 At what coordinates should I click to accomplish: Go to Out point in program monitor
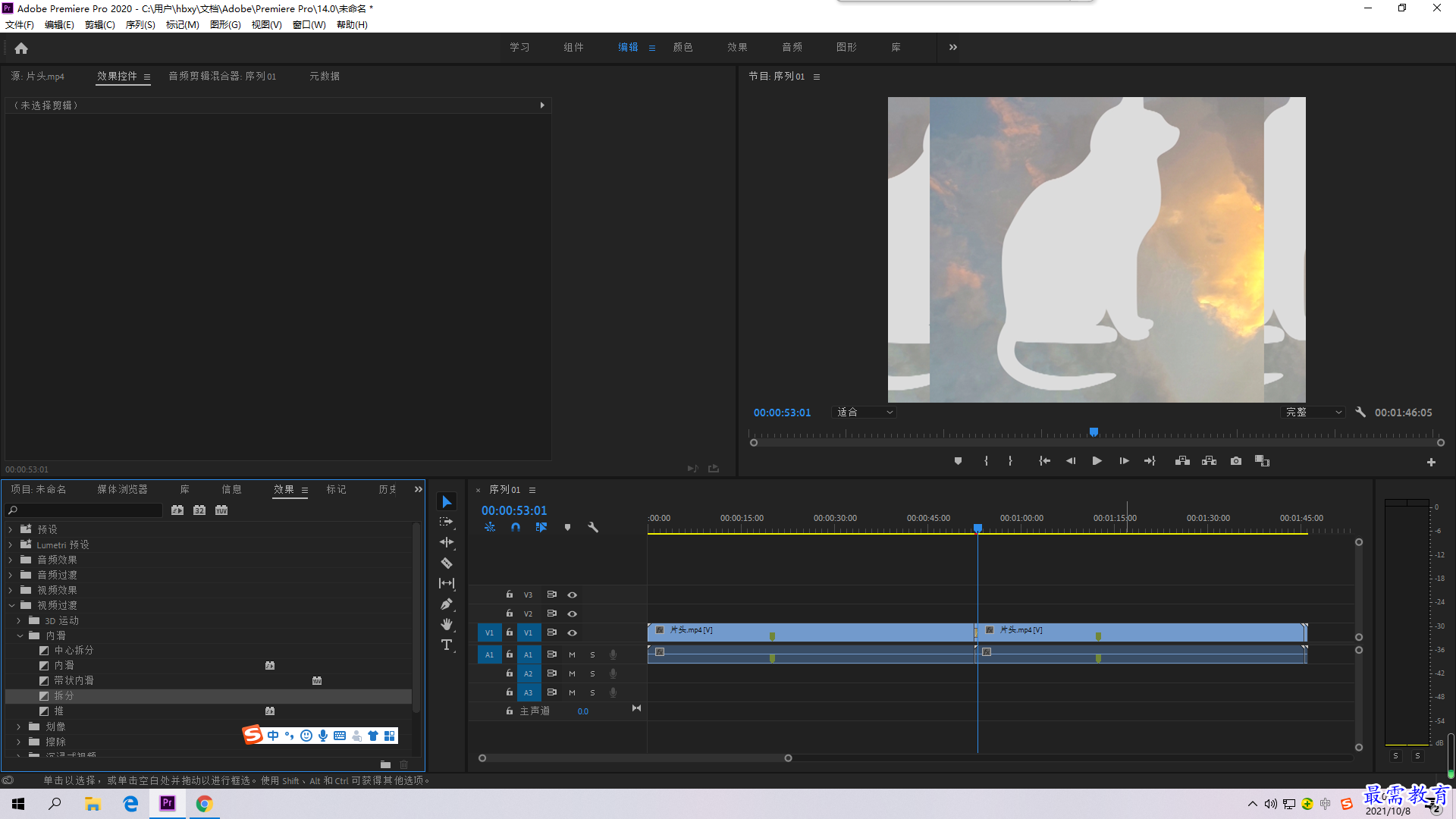1150,461
